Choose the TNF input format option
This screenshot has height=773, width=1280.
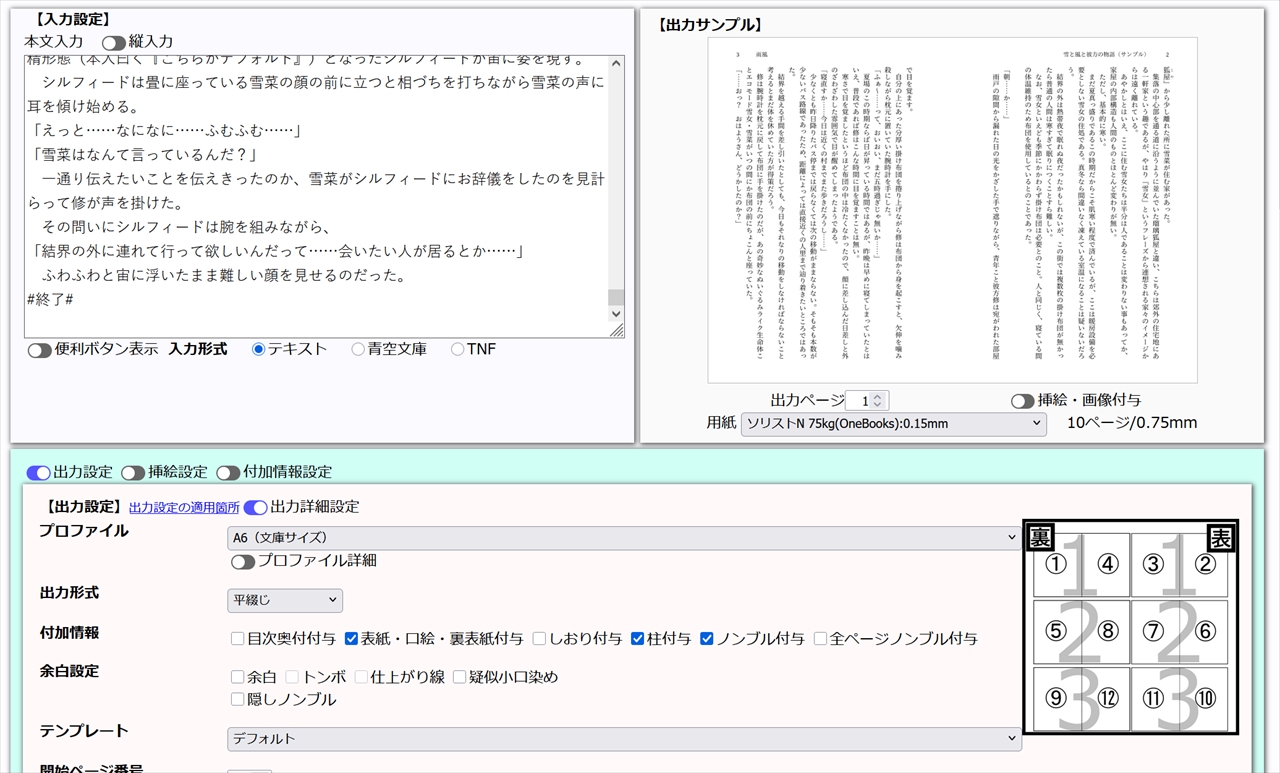pos(458,350)
